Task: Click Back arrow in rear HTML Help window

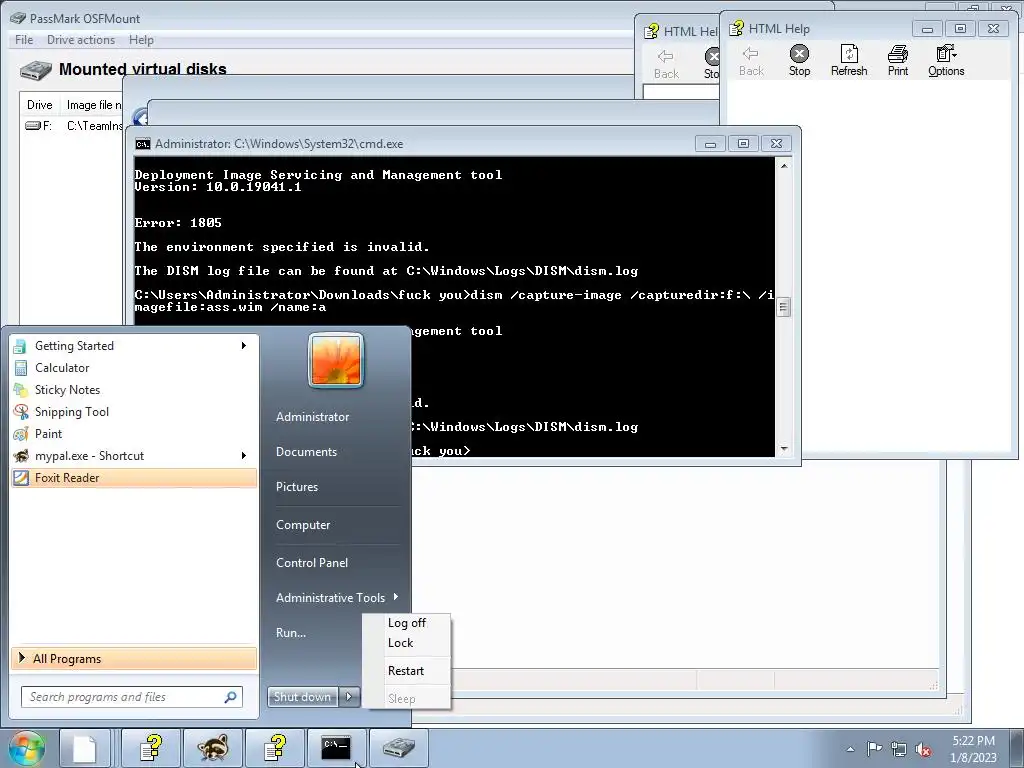Action: tap(665, 56)
